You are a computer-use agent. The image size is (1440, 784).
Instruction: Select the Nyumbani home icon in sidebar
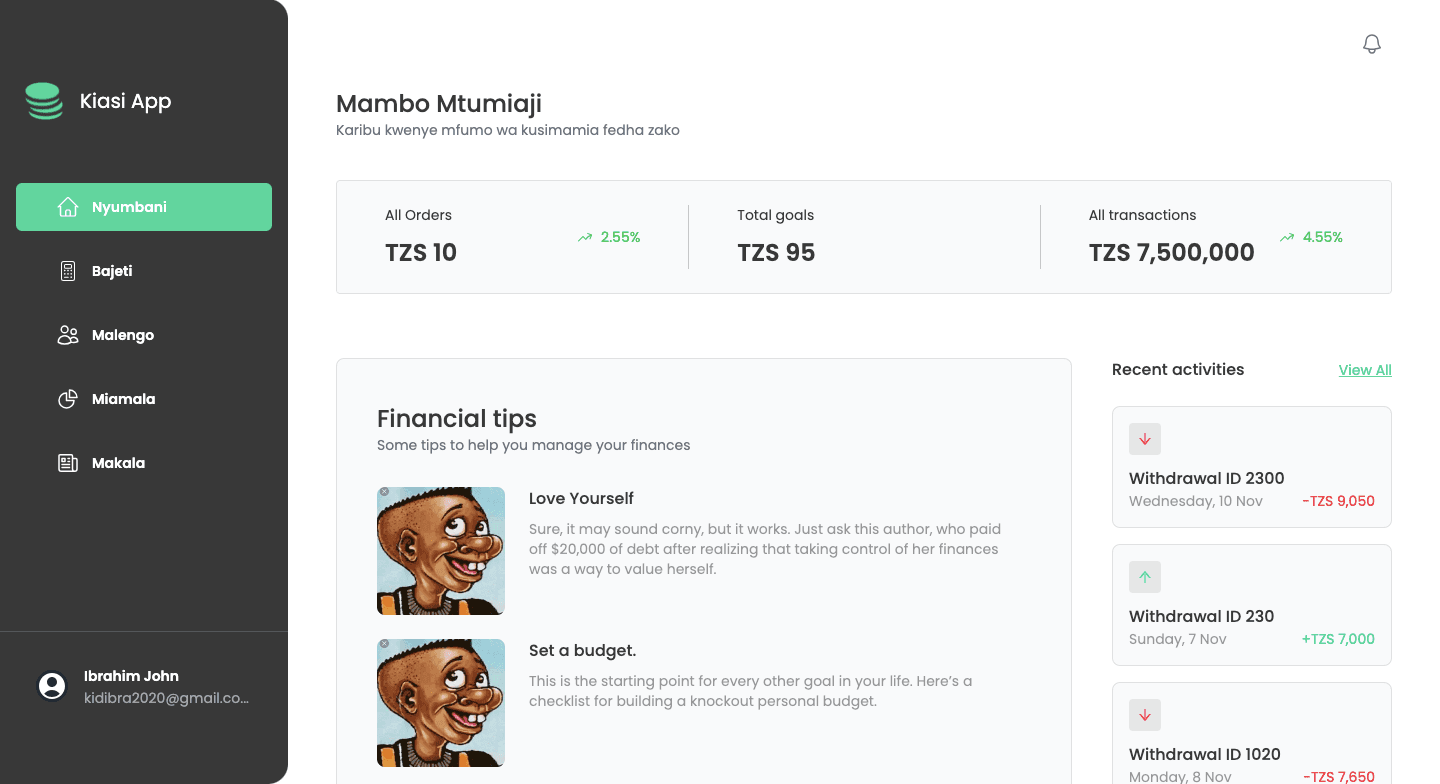point(67,206)
